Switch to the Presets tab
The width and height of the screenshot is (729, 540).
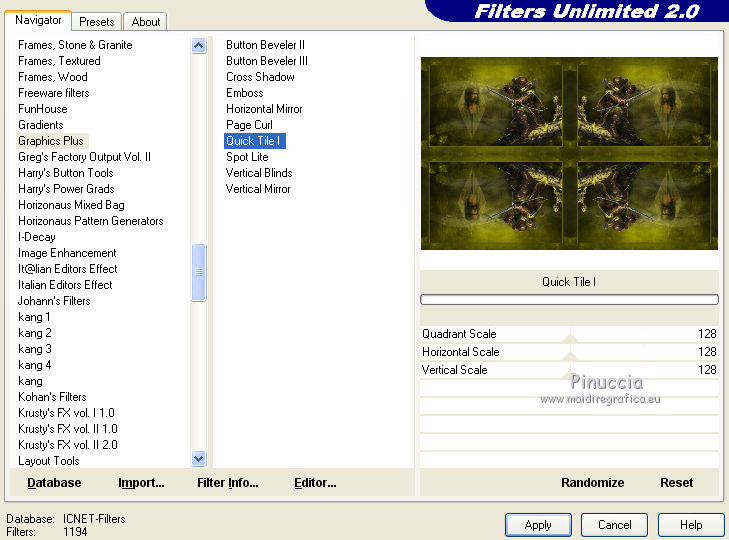point(96,22)
